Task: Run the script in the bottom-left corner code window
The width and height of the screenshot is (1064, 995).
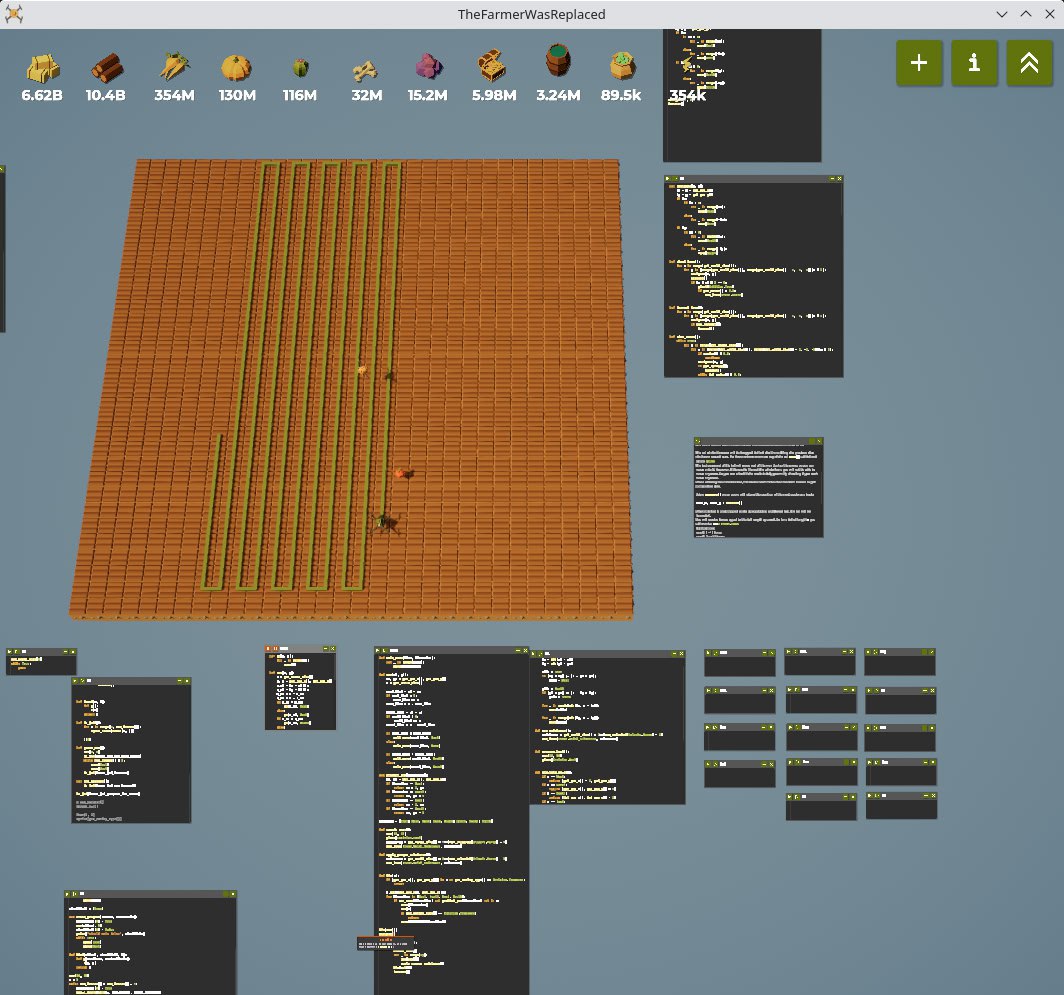Action: click(x=69, y=893)
